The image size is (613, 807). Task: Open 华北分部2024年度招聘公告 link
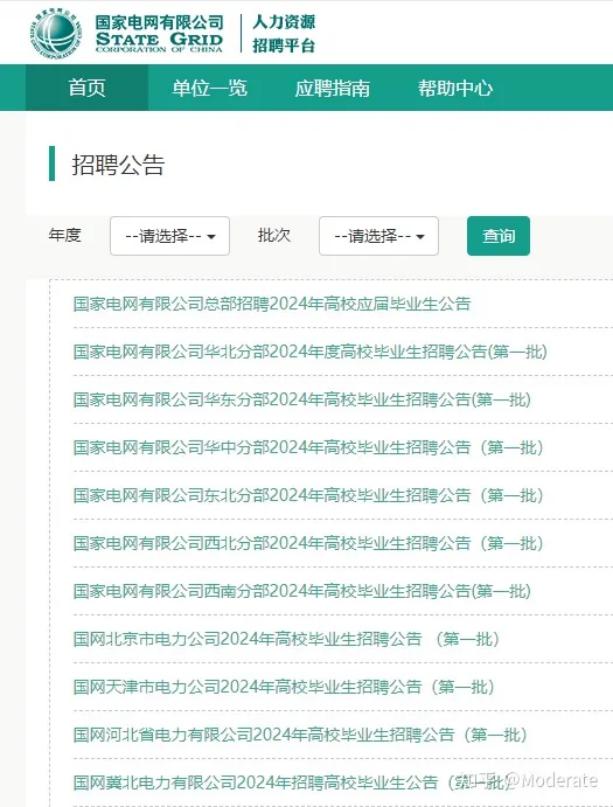[310, 352]
